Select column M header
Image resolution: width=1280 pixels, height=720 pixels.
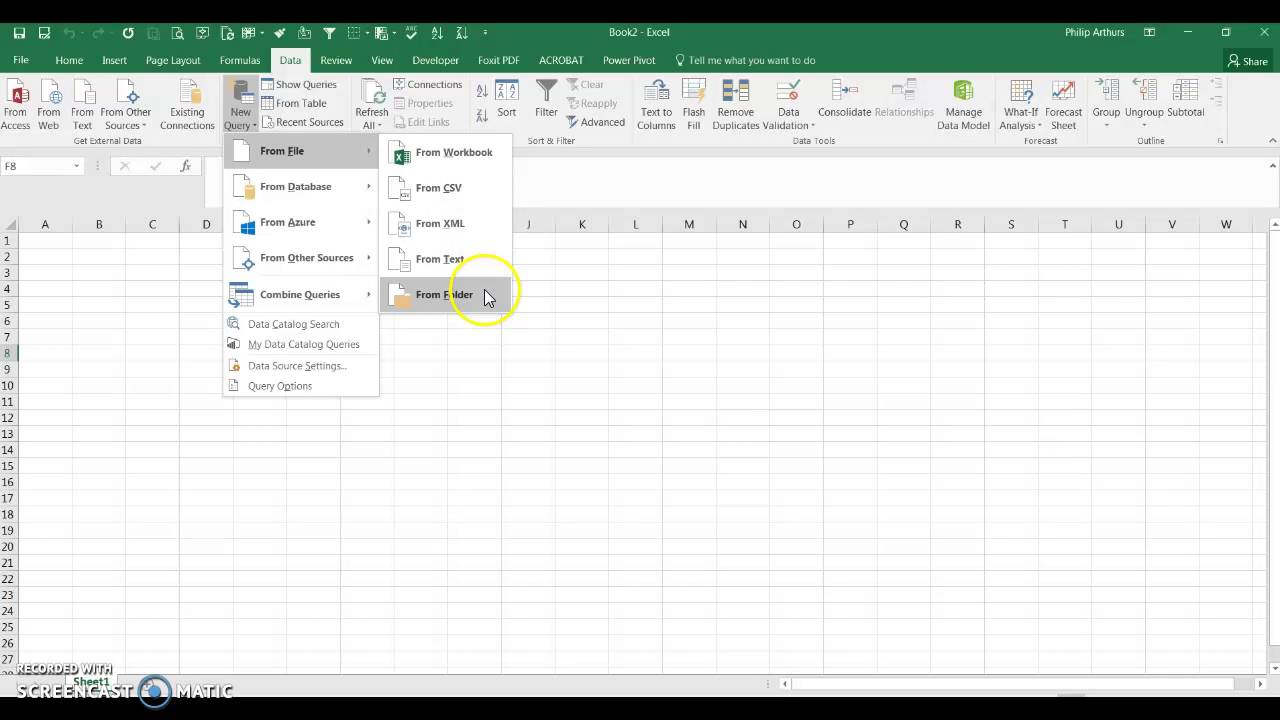click(x=689, y=224)
